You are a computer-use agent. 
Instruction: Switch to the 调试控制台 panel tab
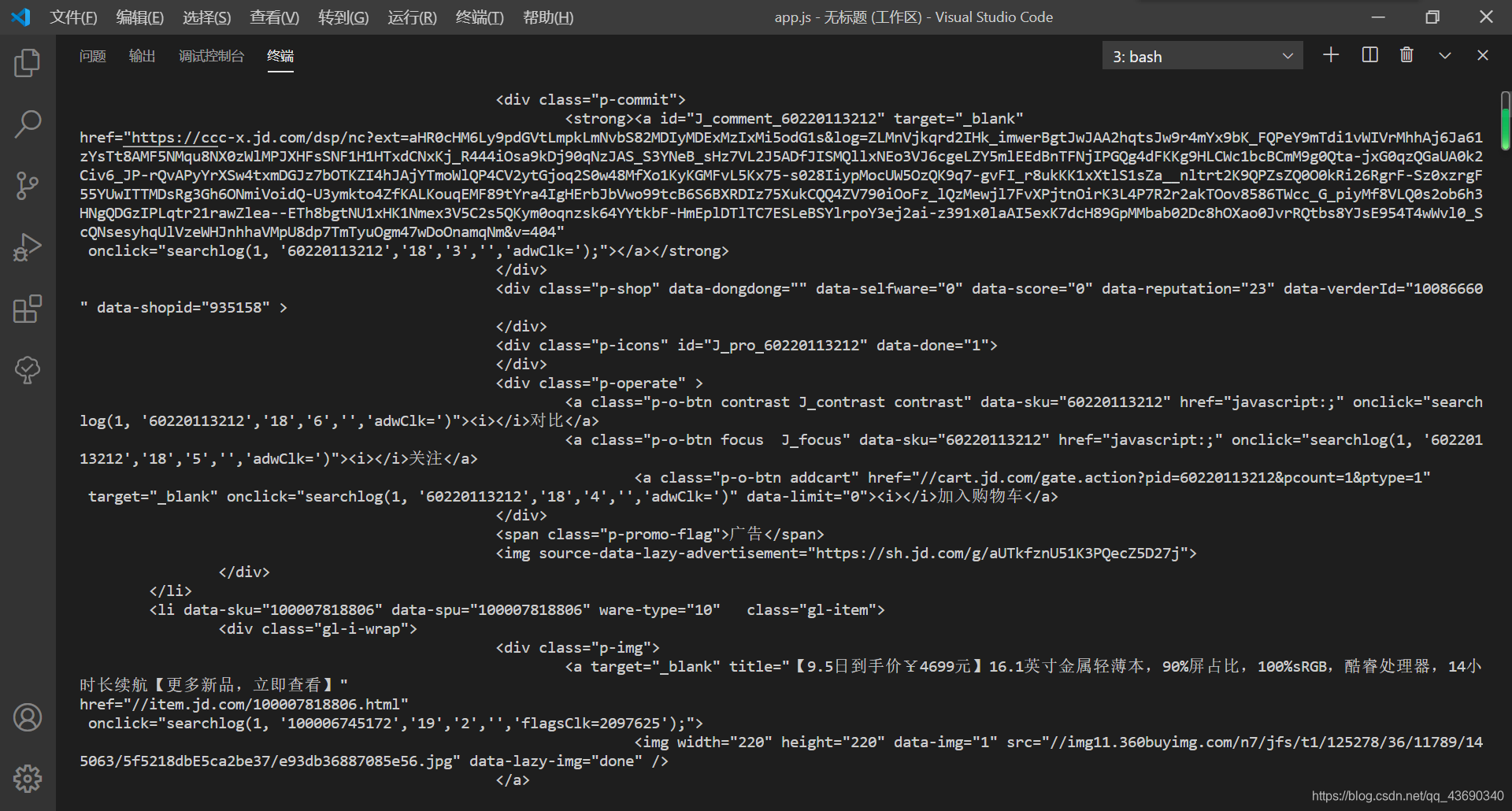(x=212, y=56)
